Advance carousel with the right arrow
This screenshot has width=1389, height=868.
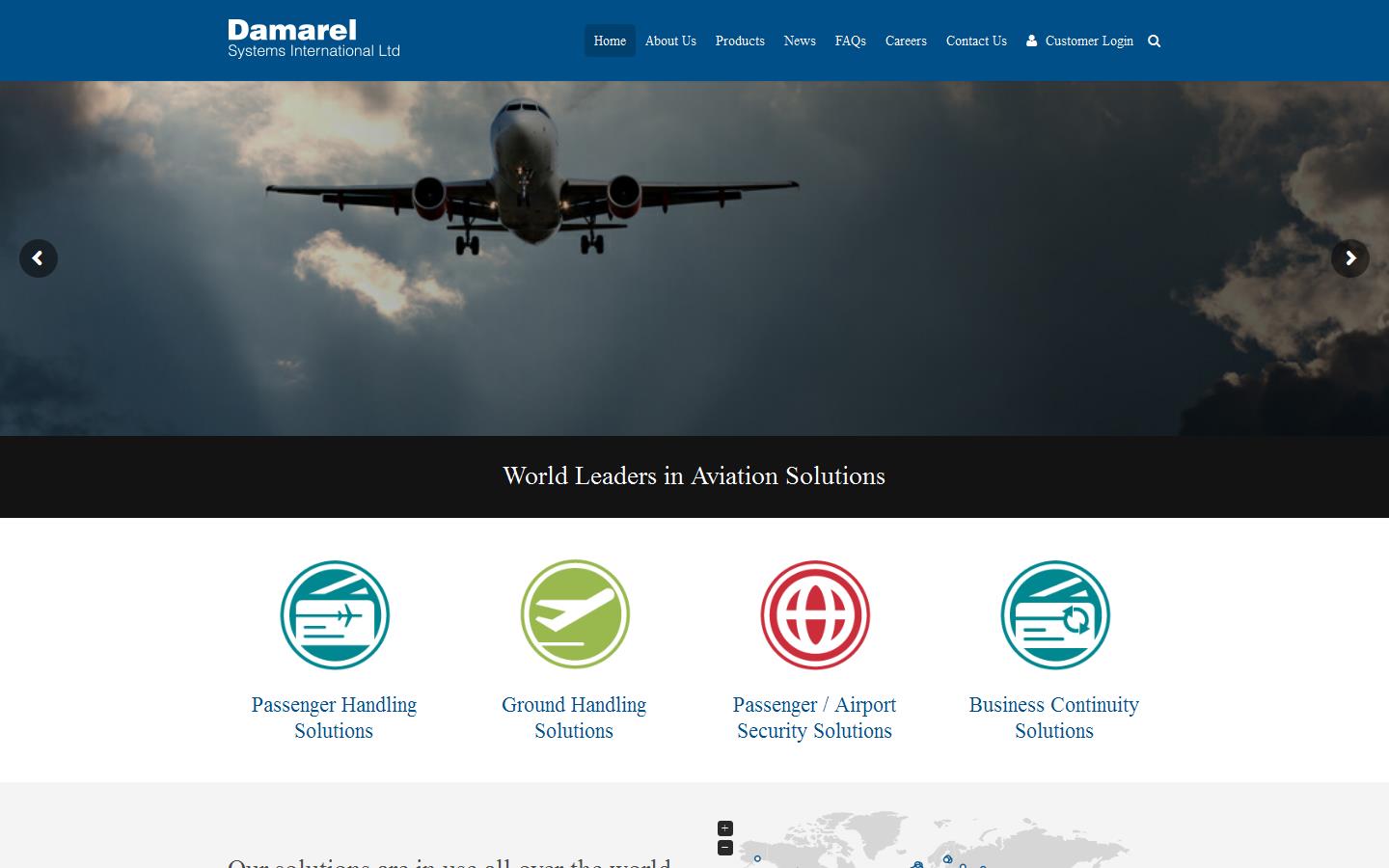point(1349,258)
